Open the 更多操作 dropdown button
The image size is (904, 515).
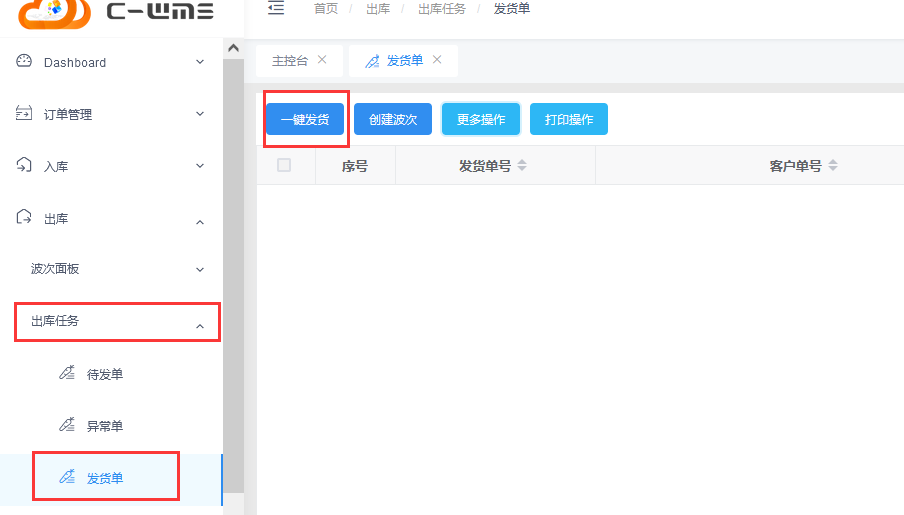coord(481,119)
